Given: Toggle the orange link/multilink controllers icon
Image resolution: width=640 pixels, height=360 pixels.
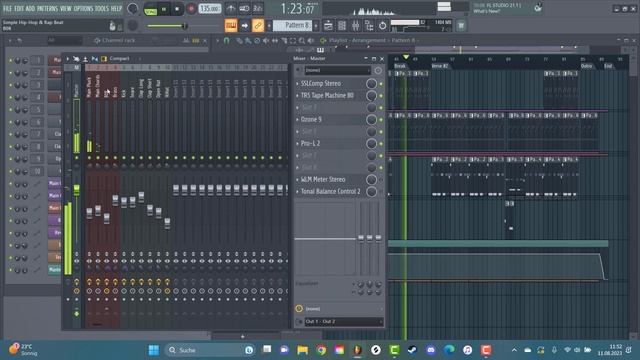Looking at the screenshot, I should (x=258, y=26).
